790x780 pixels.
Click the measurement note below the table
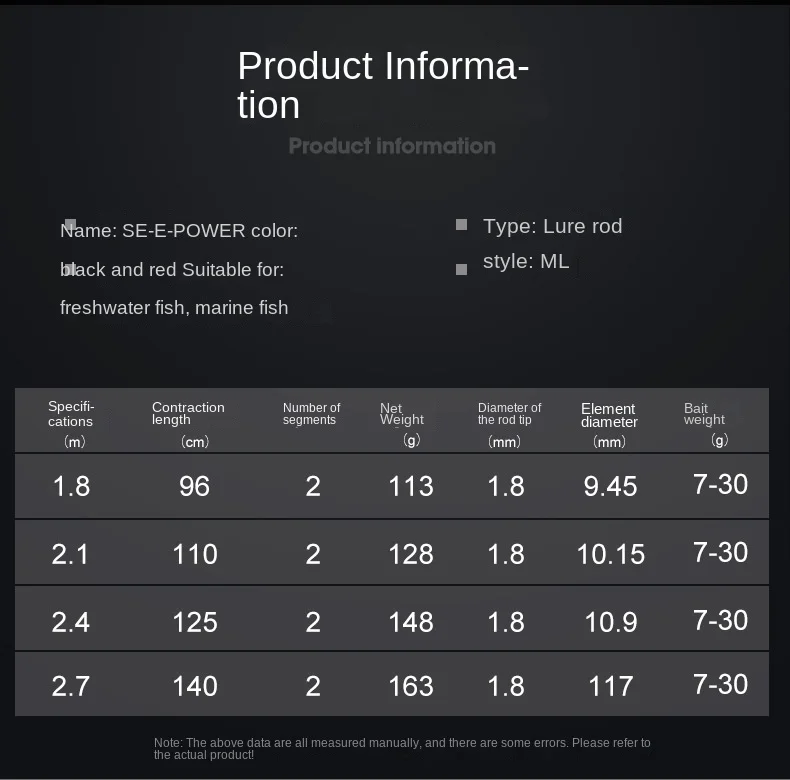tap(402, 748)
